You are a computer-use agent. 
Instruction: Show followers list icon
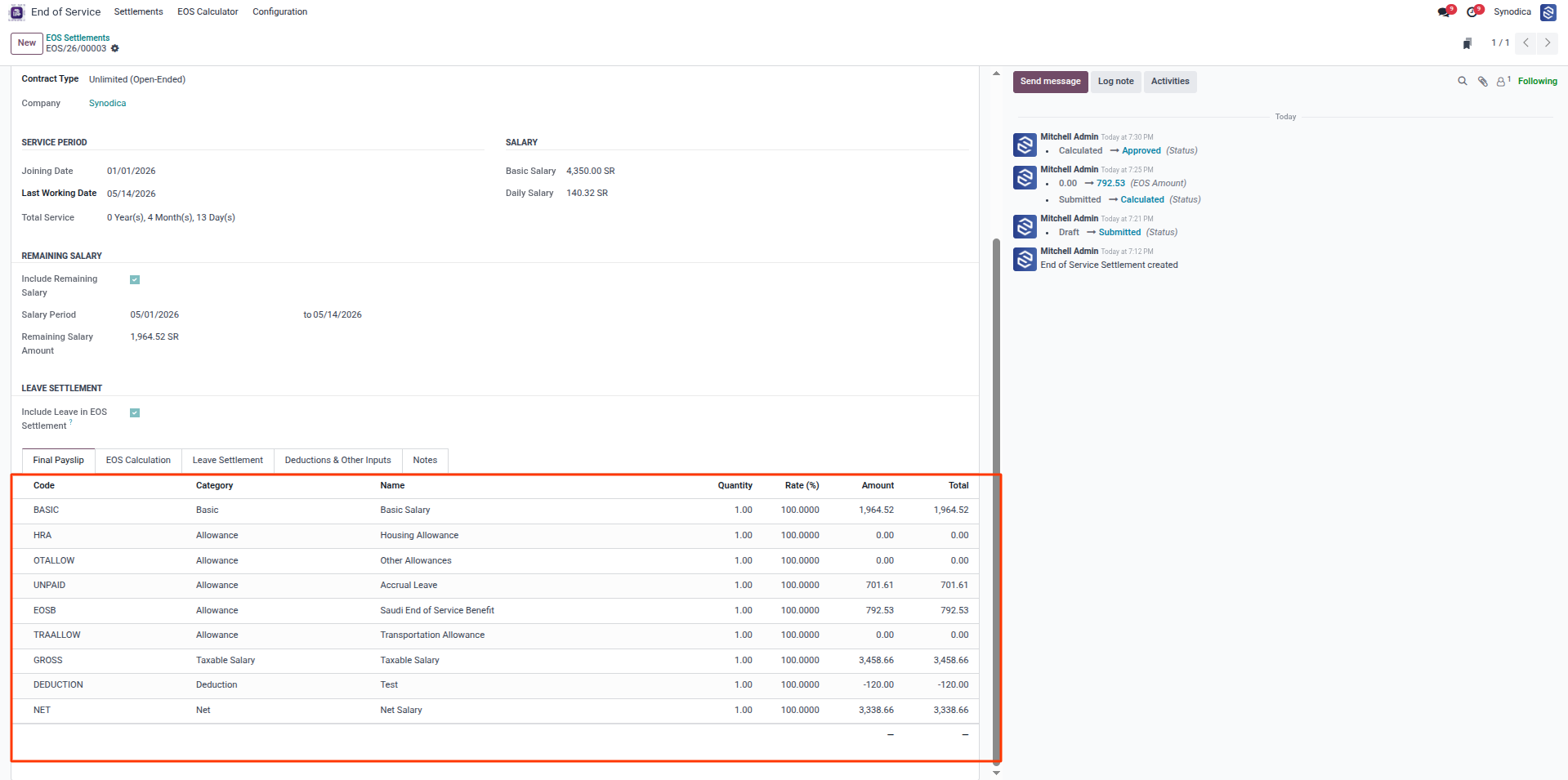pos(1503,81)
